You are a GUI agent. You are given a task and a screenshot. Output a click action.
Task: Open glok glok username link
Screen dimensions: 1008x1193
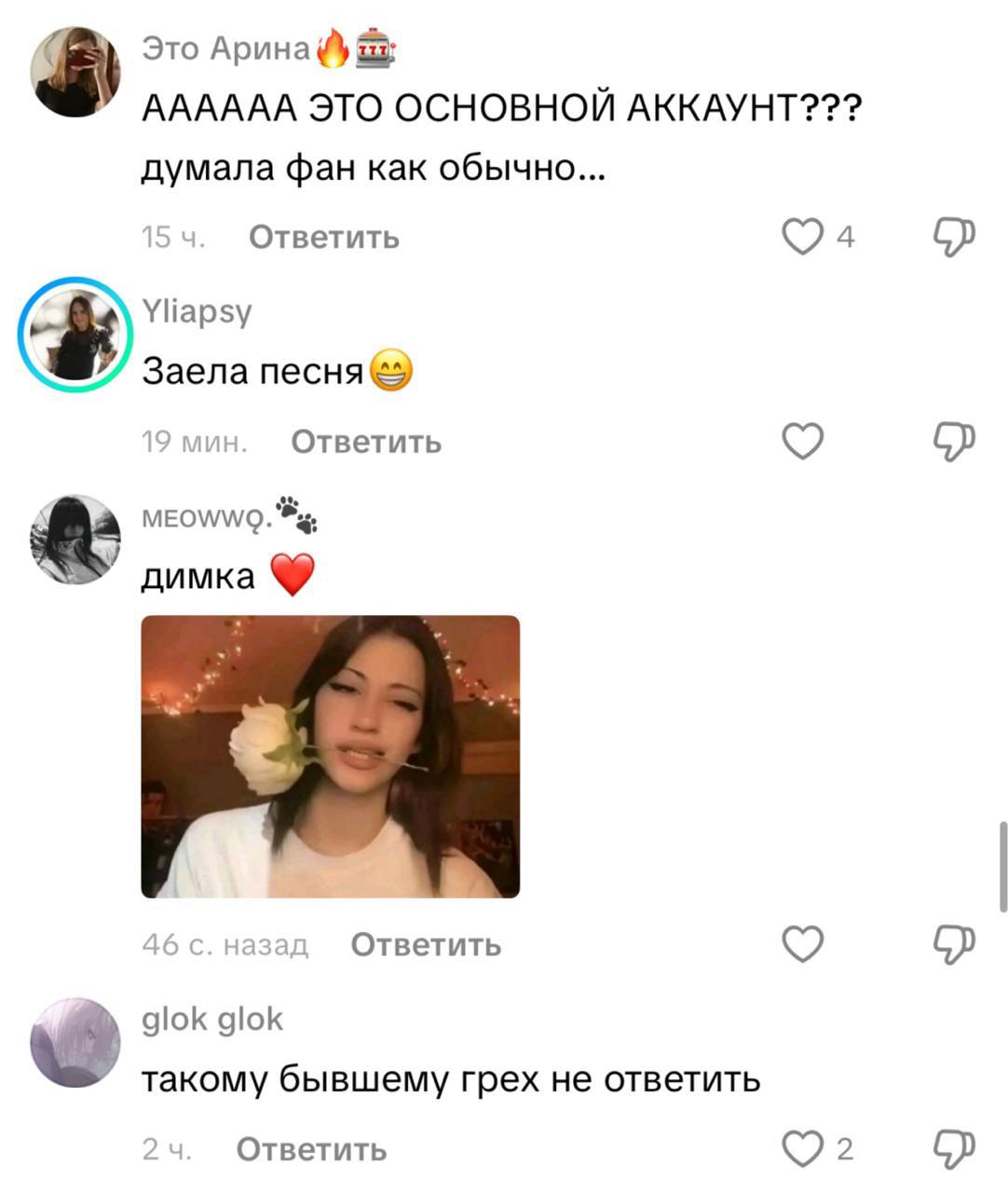click(212, 1019)
